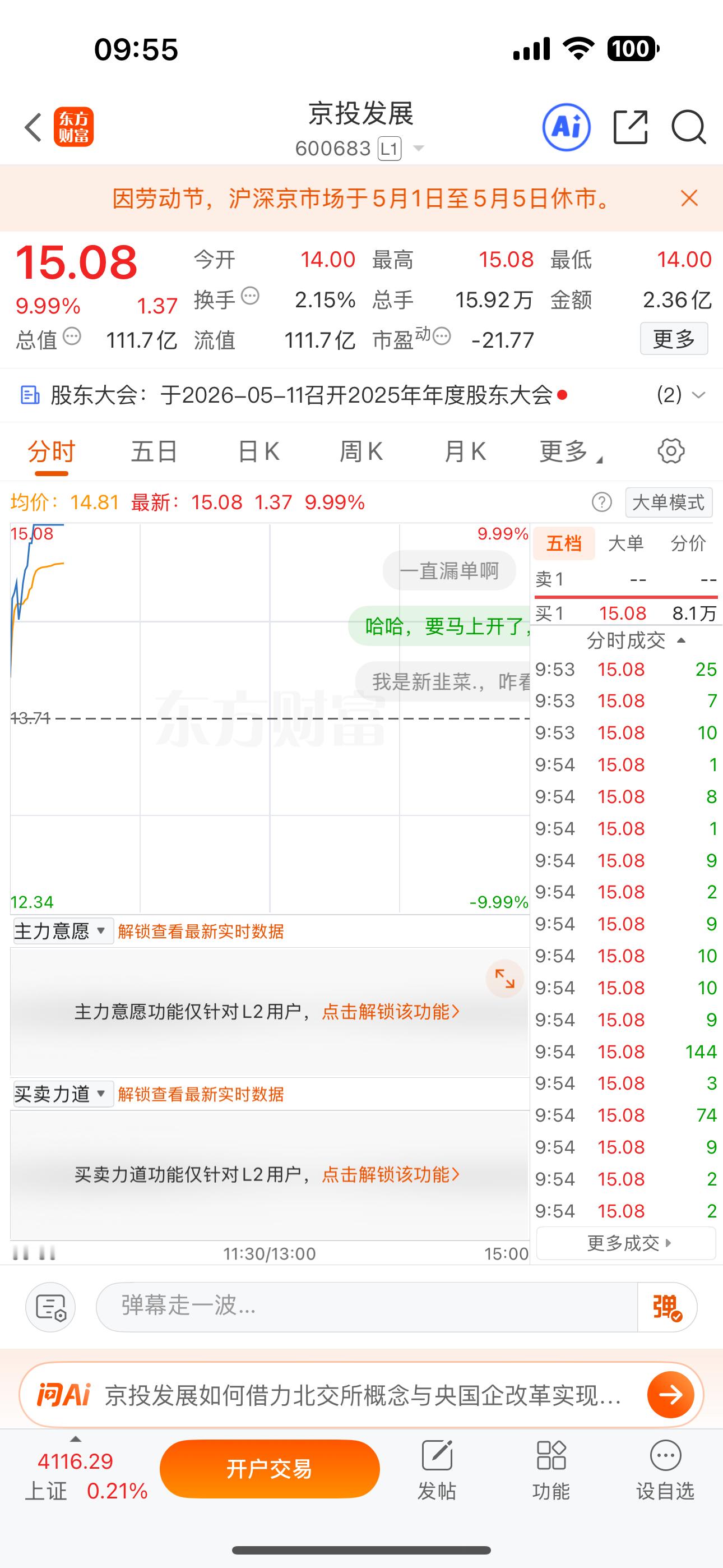
Task: Click the 京投发展 stock title
Action: click(x=361, y=114)
